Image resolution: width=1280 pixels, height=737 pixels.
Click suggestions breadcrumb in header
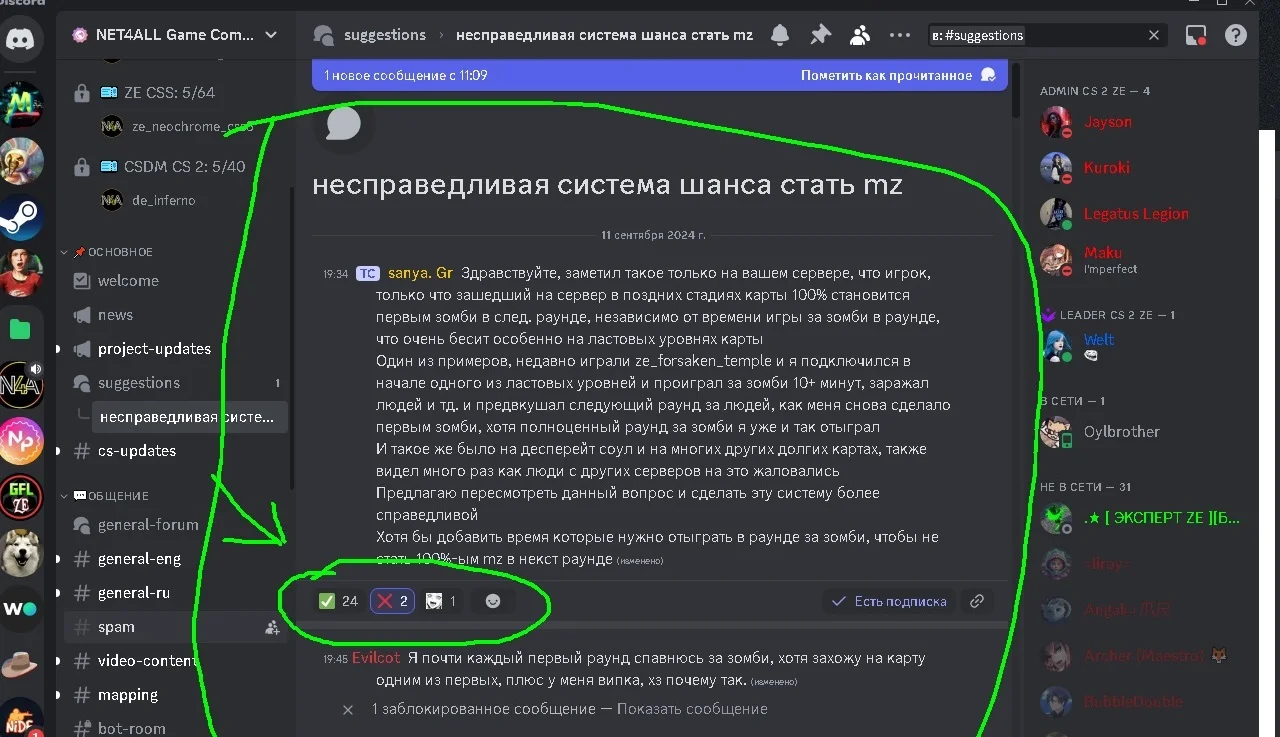click(384, 35)
